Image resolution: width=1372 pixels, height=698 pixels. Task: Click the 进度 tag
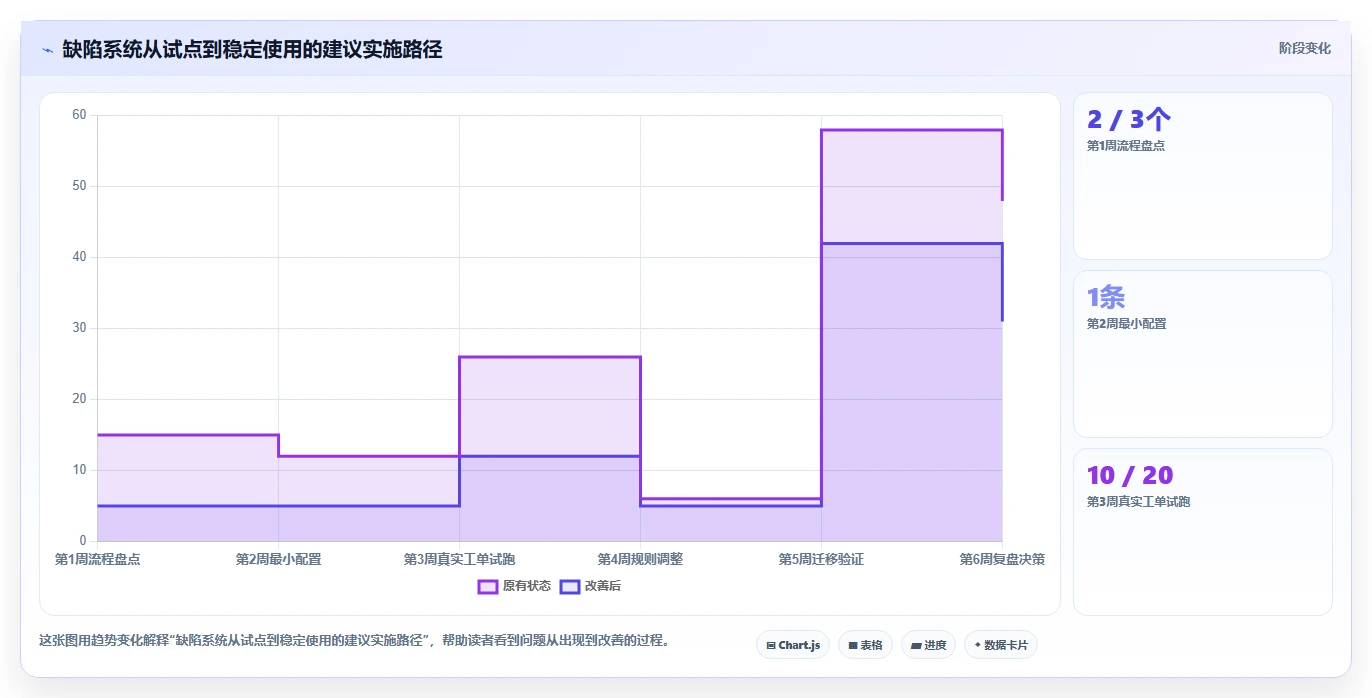tap(928, 645)
